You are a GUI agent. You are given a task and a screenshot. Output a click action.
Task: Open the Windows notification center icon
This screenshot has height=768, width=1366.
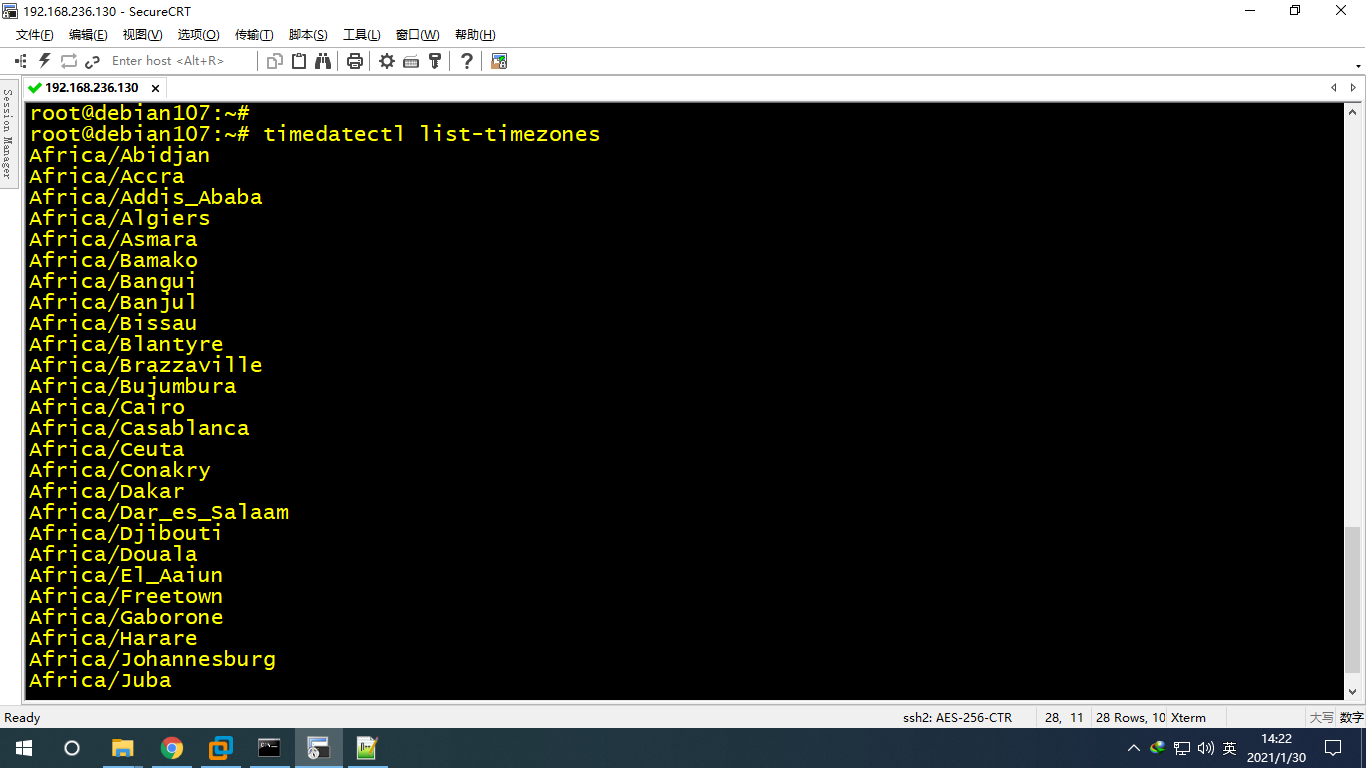coord(1333,748)
